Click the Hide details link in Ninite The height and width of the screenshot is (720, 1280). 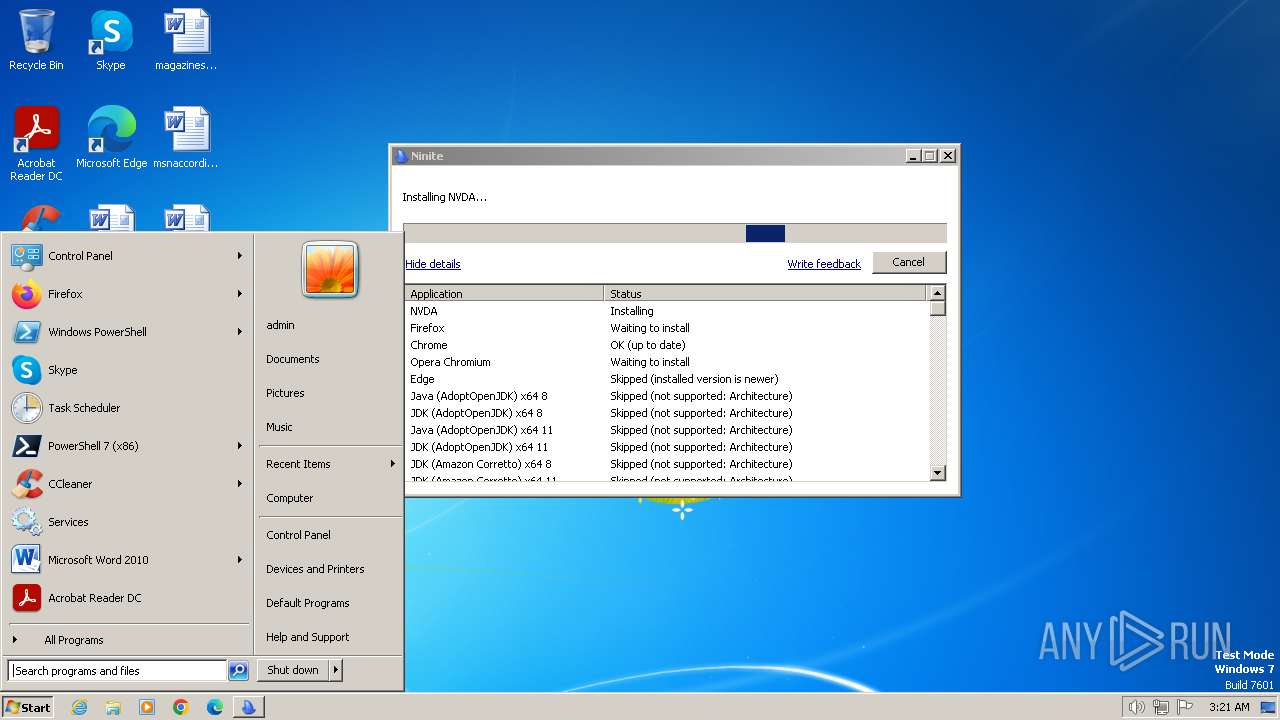coord(433,264)
